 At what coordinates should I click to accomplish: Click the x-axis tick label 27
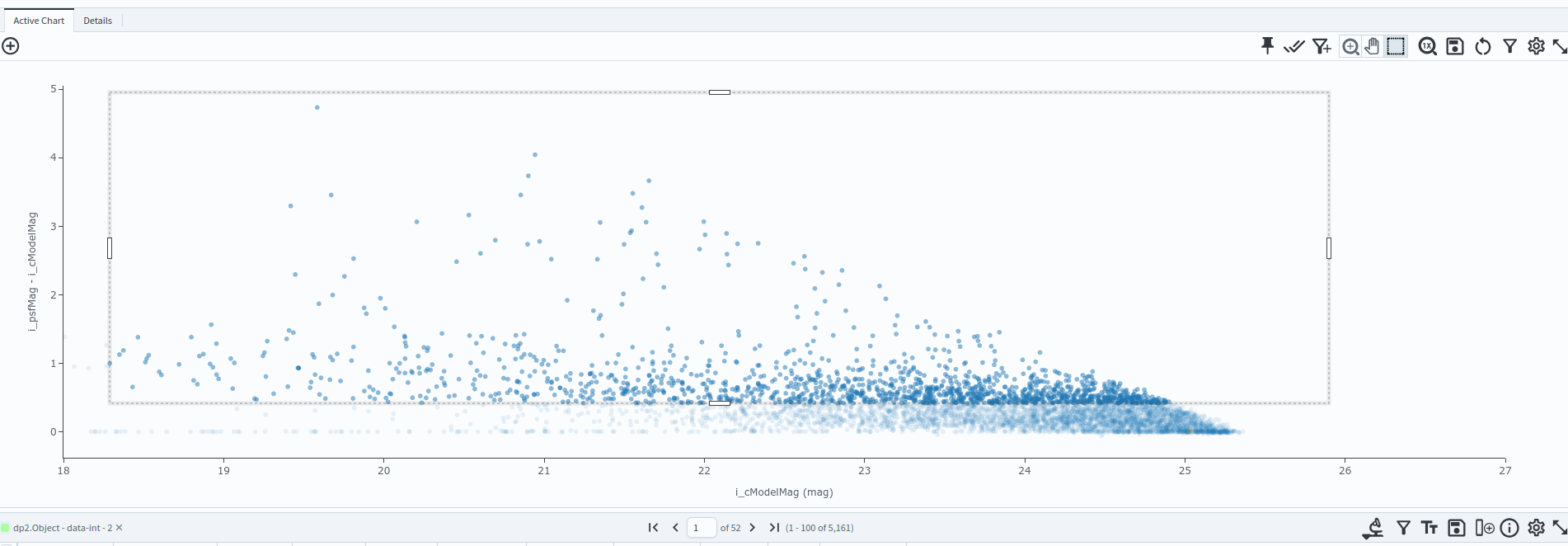pyautogui.click(x=1505, y=471)
